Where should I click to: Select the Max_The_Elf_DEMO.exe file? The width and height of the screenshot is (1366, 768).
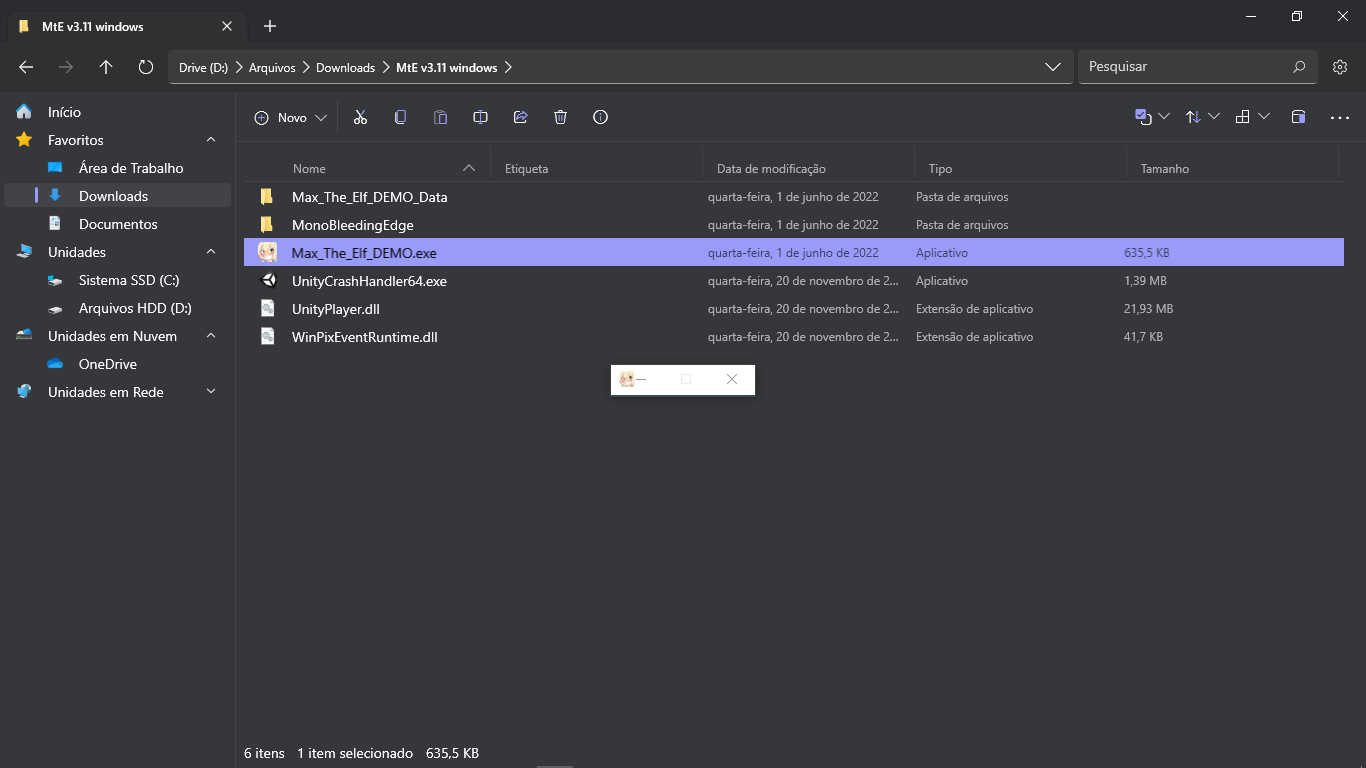(794, 253)
